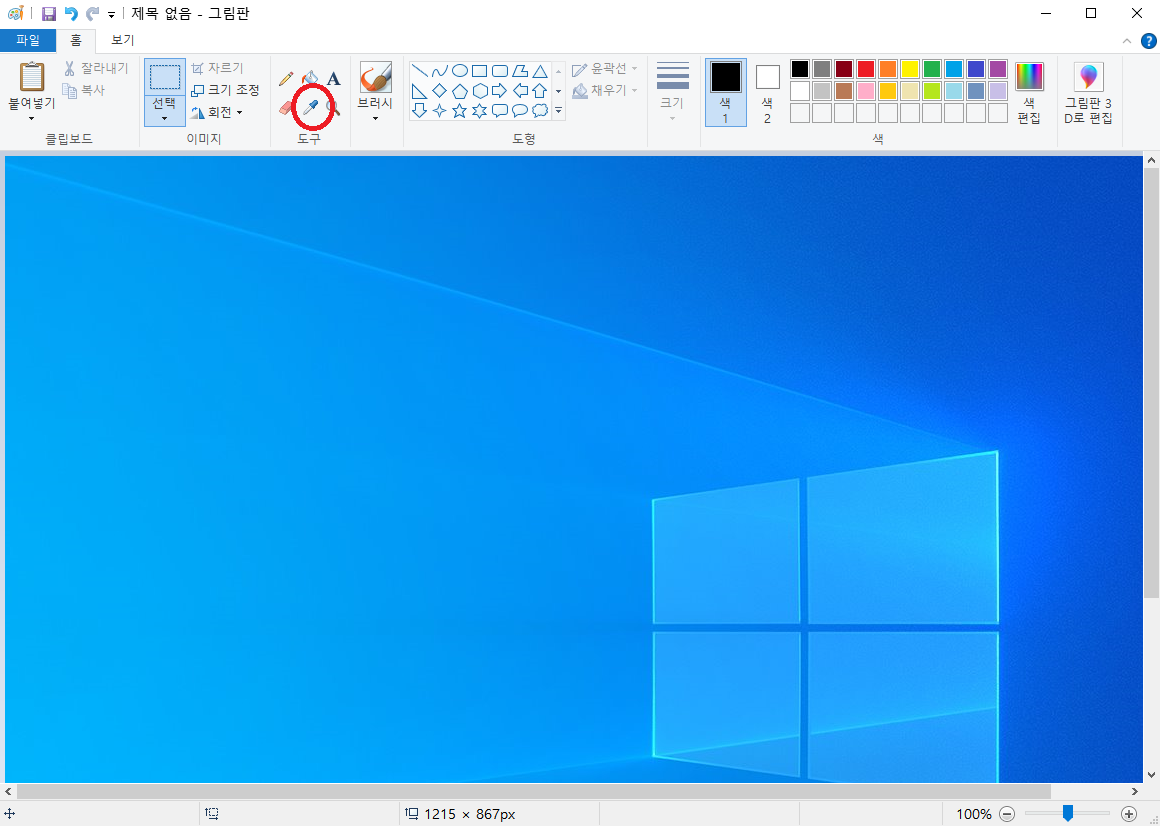Click the zoom slider handle
This screenshot has width=1161, height=827.
point(1068,814)
